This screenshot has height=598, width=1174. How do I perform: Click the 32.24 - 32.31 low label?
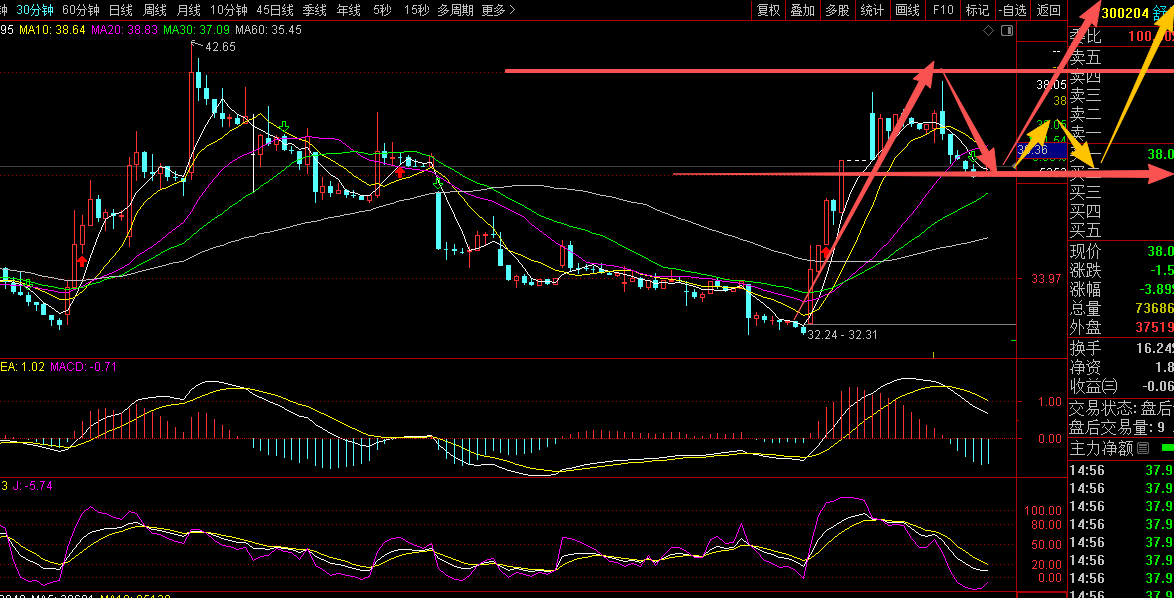click(x=842, y=335)
